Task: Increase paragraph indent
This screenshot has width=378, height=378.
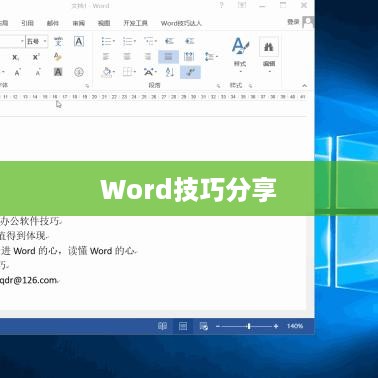Action: 189,41
